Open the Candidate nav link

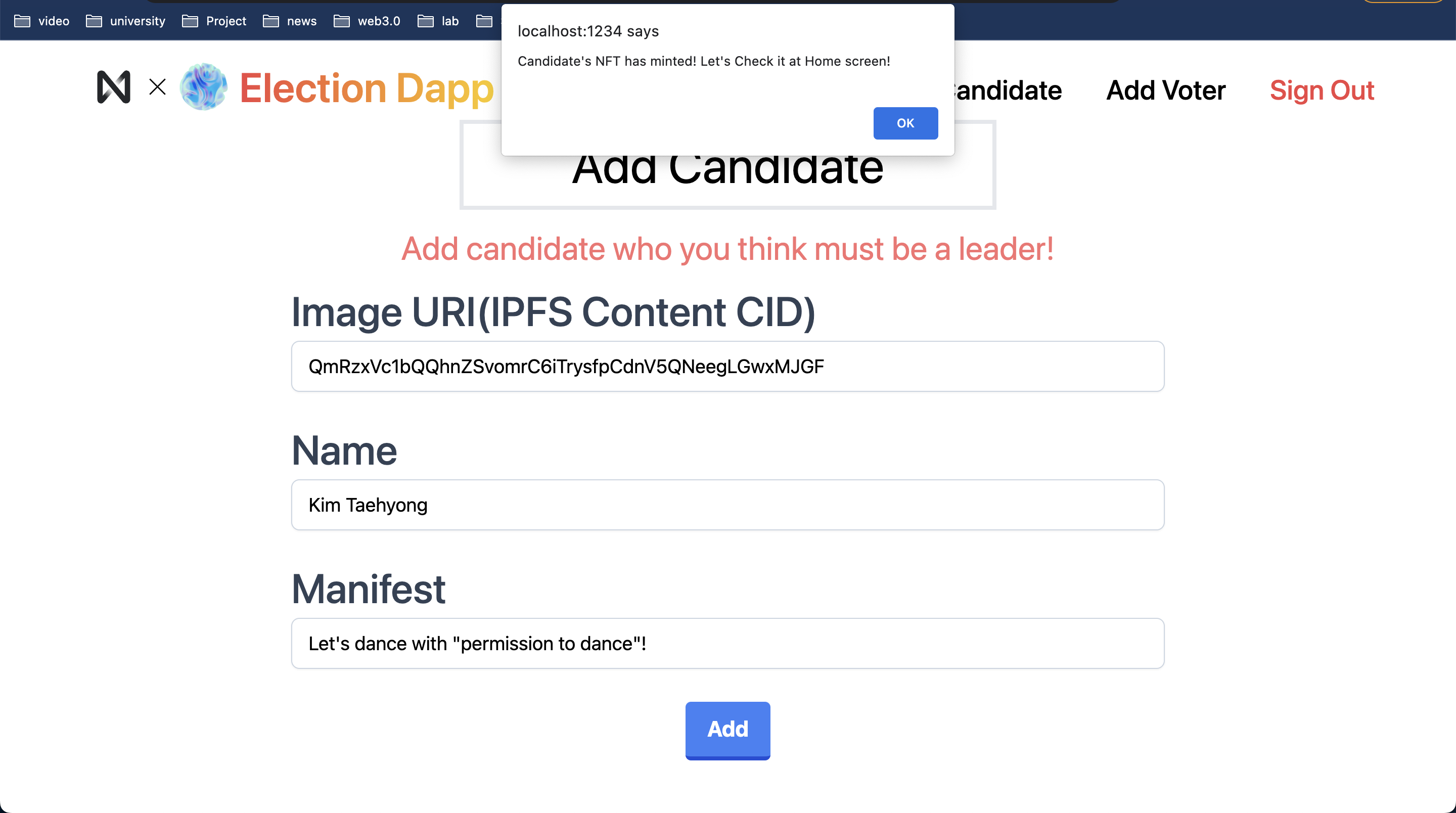tap(1008, 90)
